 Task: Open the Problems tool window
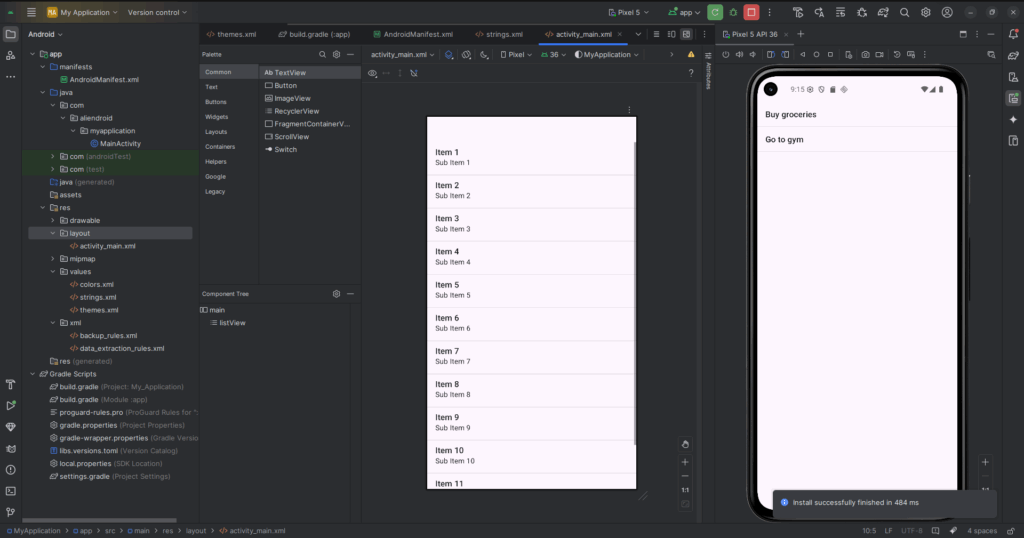10,469
